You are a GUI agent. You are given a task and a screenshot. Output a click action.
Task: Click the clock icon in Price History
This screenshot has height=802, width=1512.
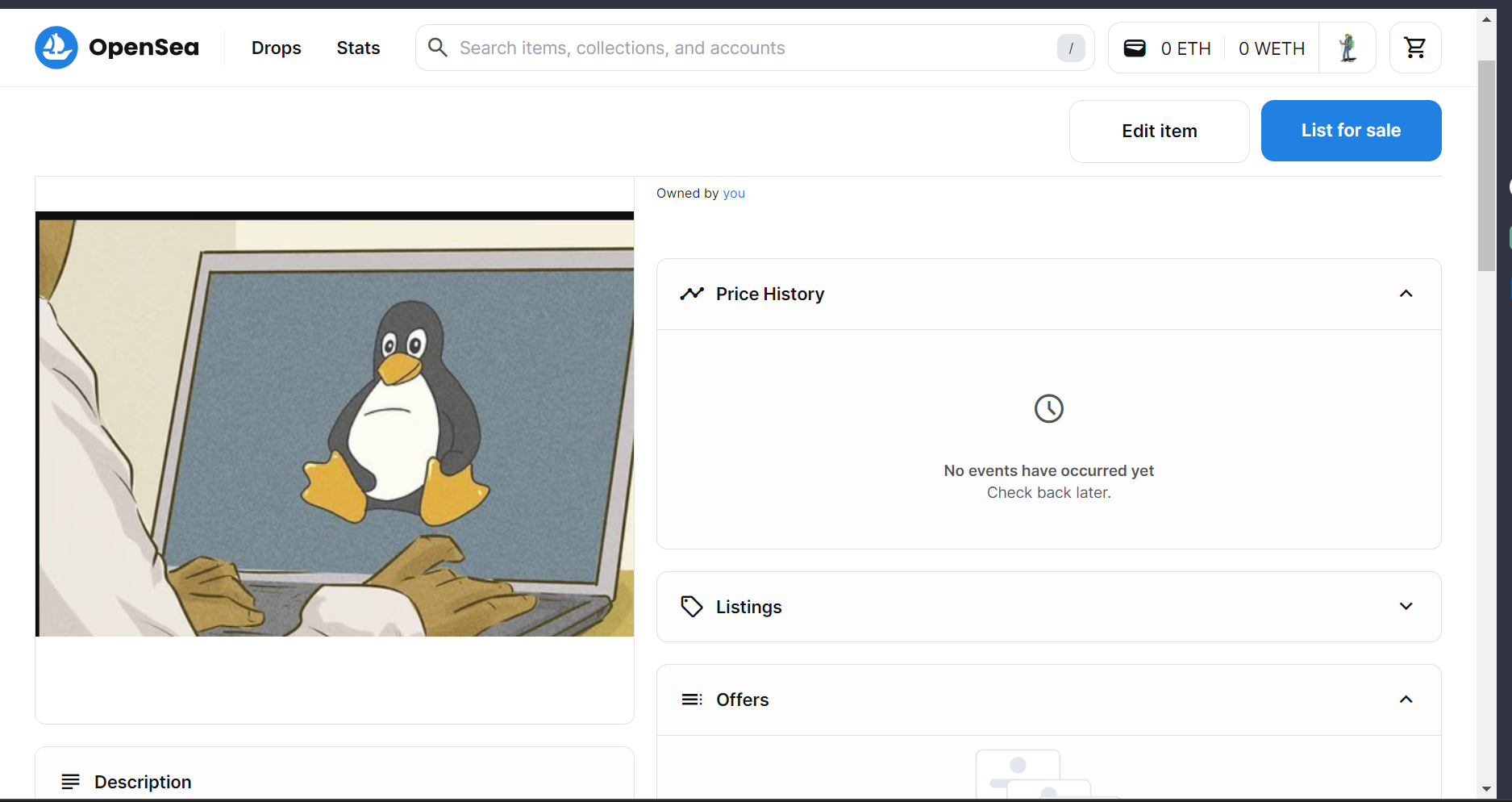[1049, 408]
